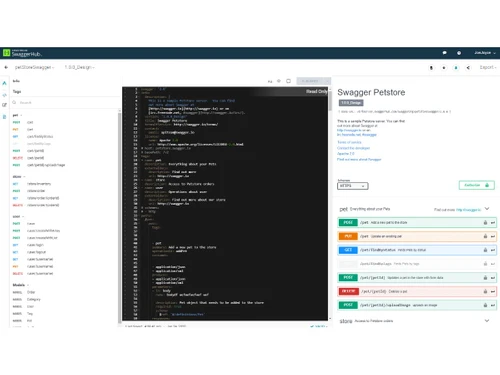Screen dimensions: 500x375
Task: Select Info in the navigation panel
Action: click(16, 81)
